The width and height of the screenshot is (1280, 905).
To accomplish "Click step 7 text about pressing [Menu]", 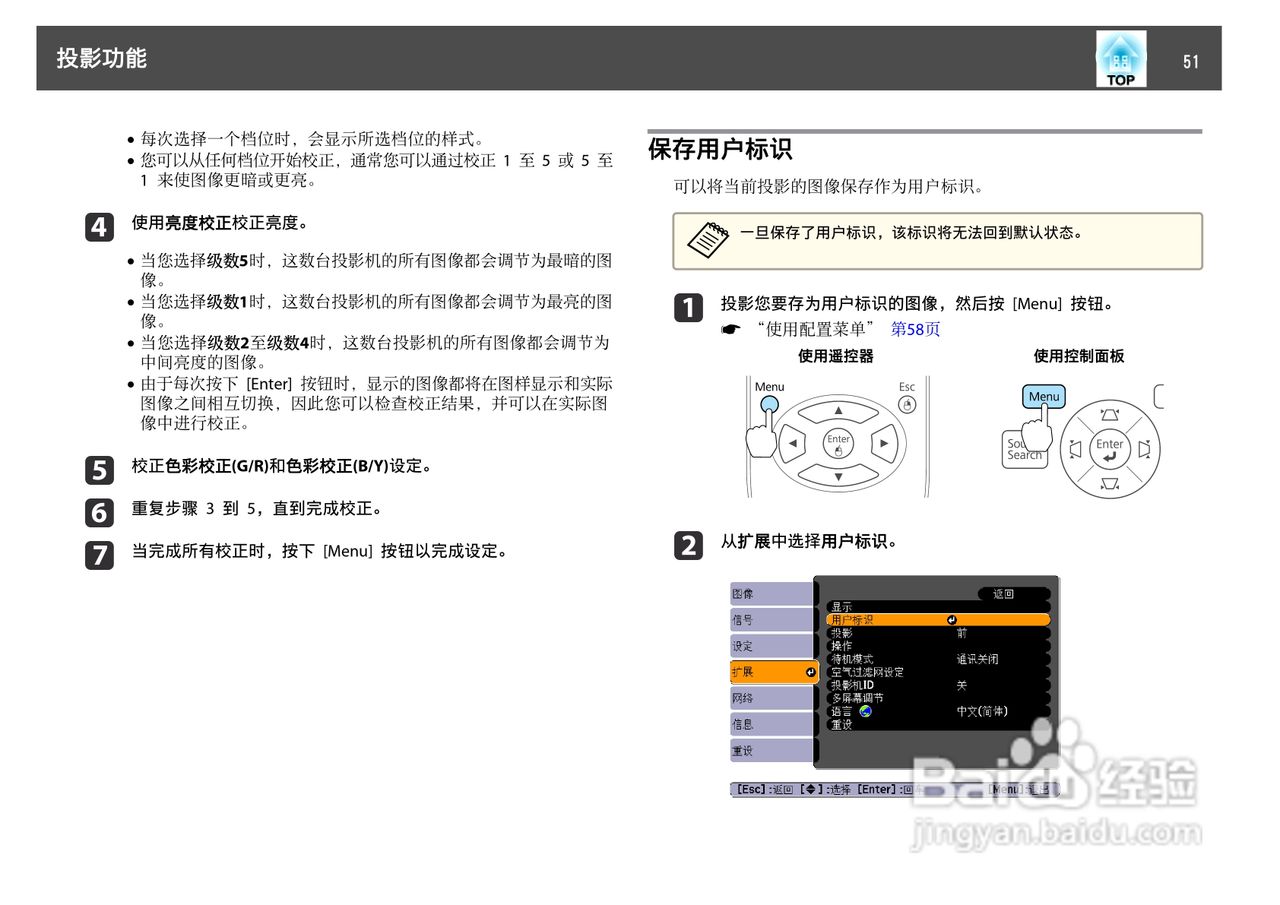I will [x=319, y=550].
